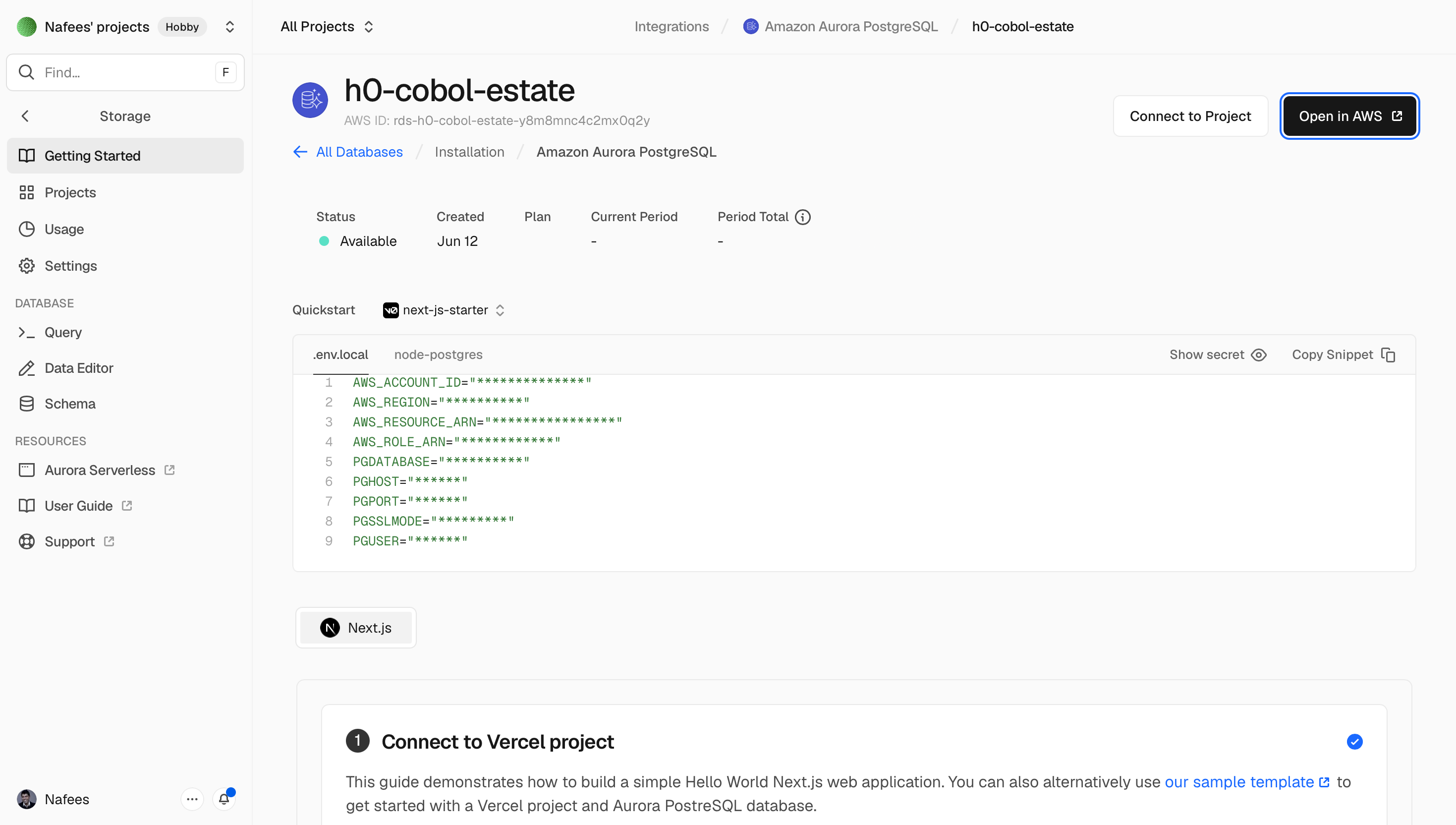Click the Copy Snippet button

1344,354
